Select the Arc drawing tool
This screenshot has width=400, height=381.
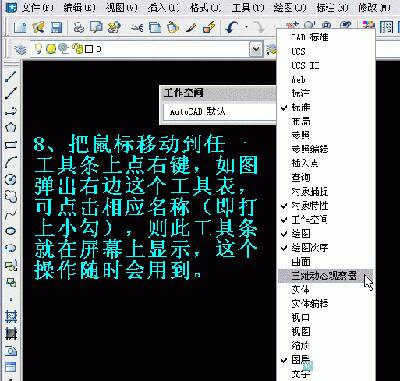click(x=11, y=162)
